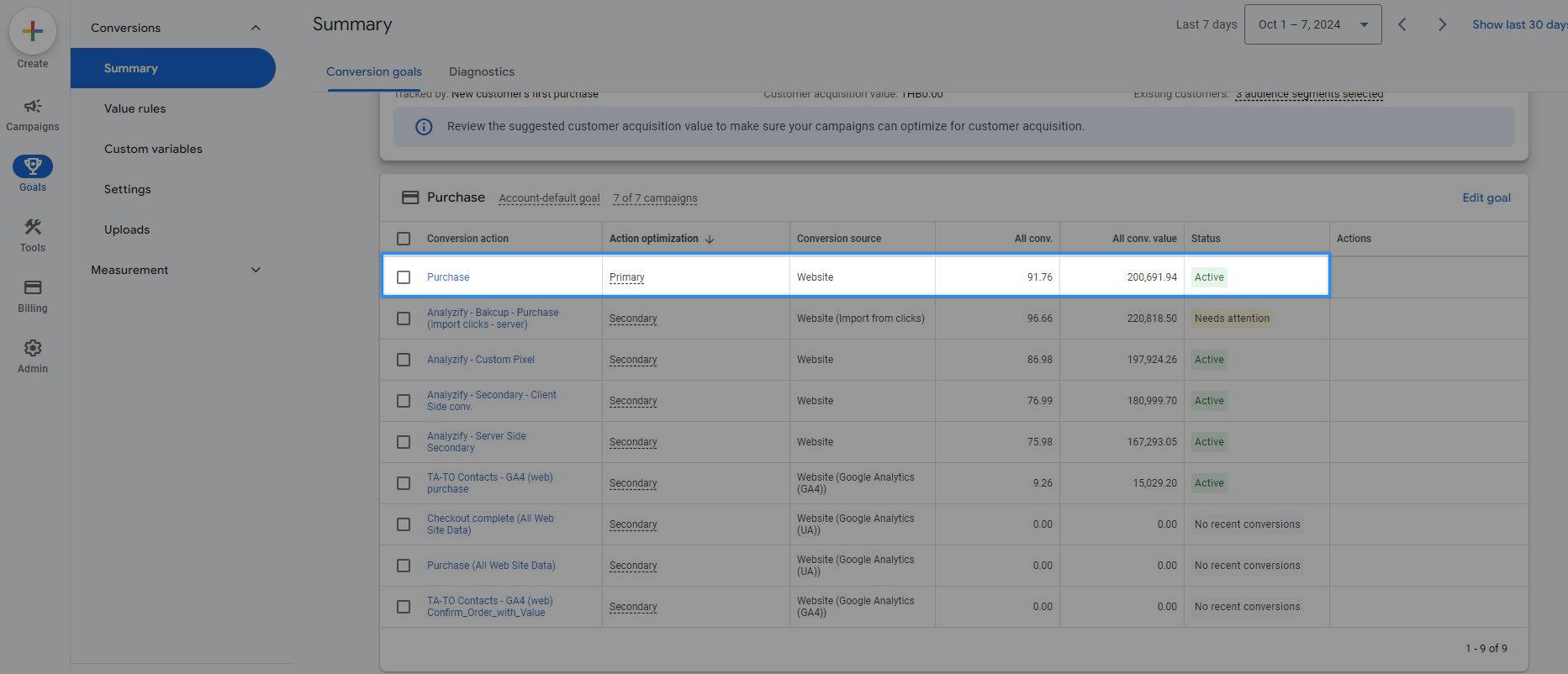Click the Purchase goal card icon
Viewport: 1568px width, 674px height.
tap(410, 197)
